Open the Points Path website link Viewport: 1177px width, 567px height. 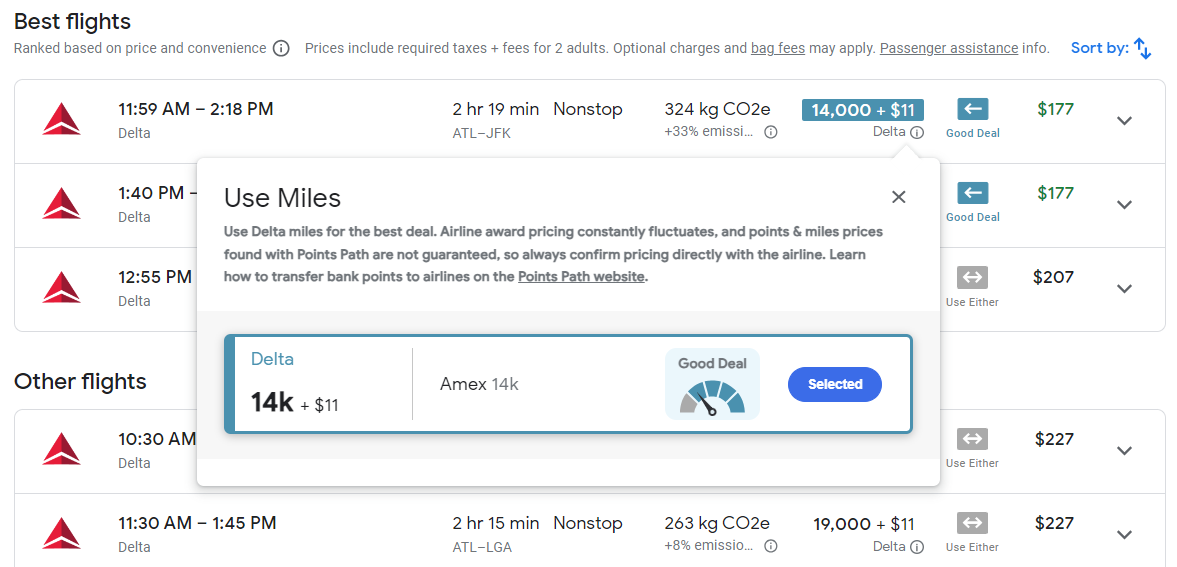tap(581, 277)
